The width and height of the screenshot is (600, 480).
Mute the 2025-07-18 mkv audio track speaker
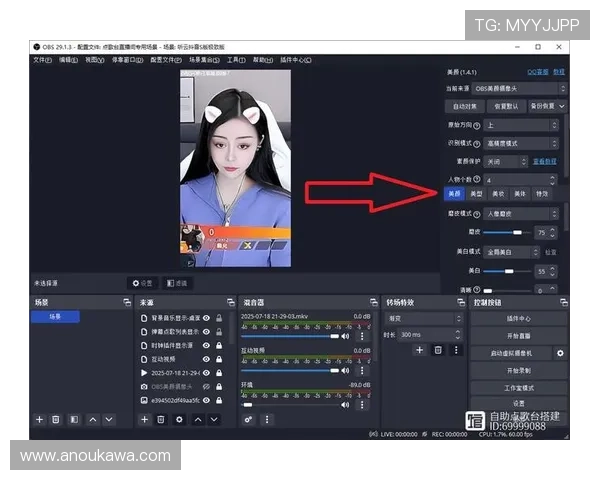coord(345,336)
